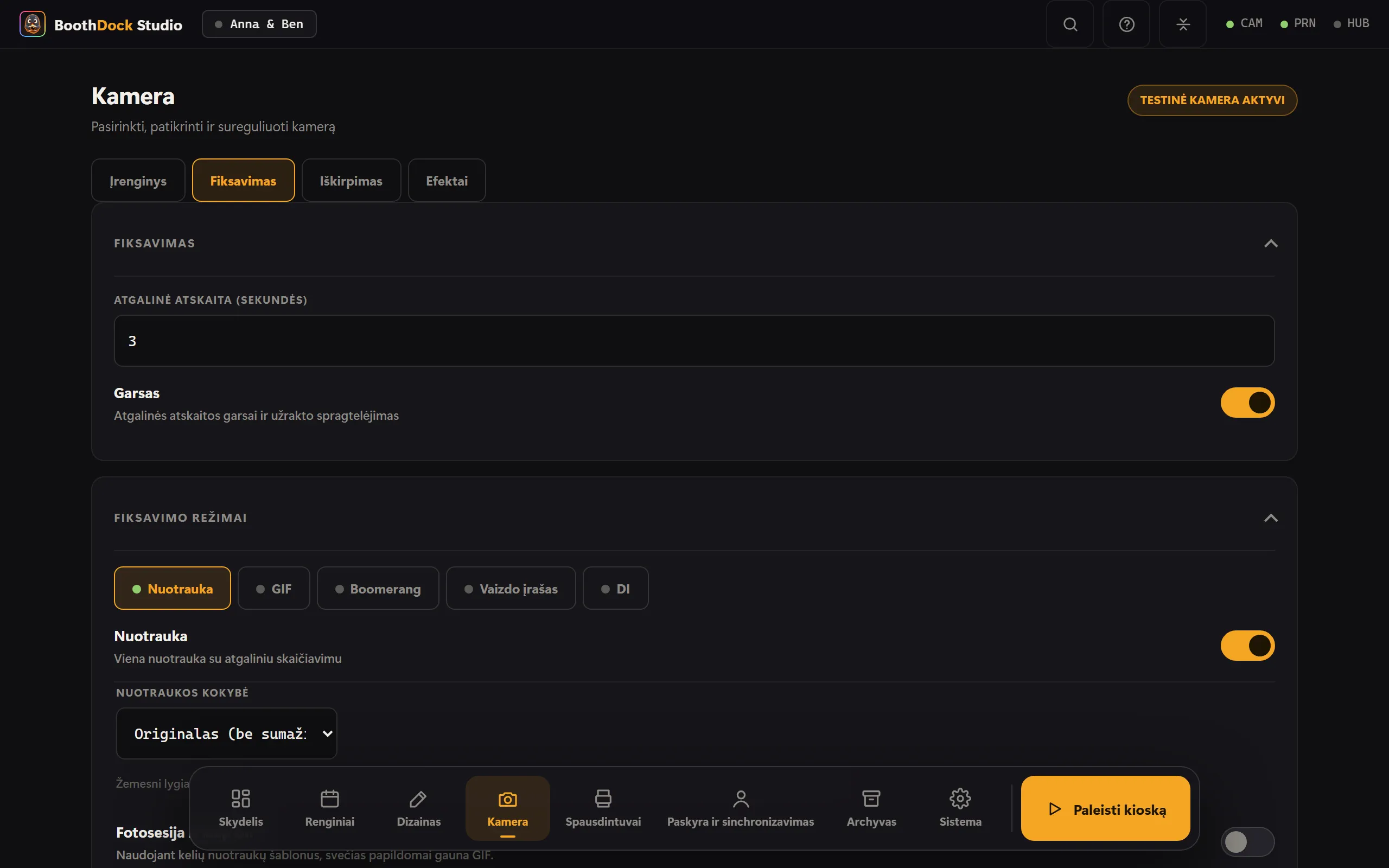Open the Nuotraukos kokybė dropdown
Viewport: 1389px width, 868px height.
(x=226, y=733)
